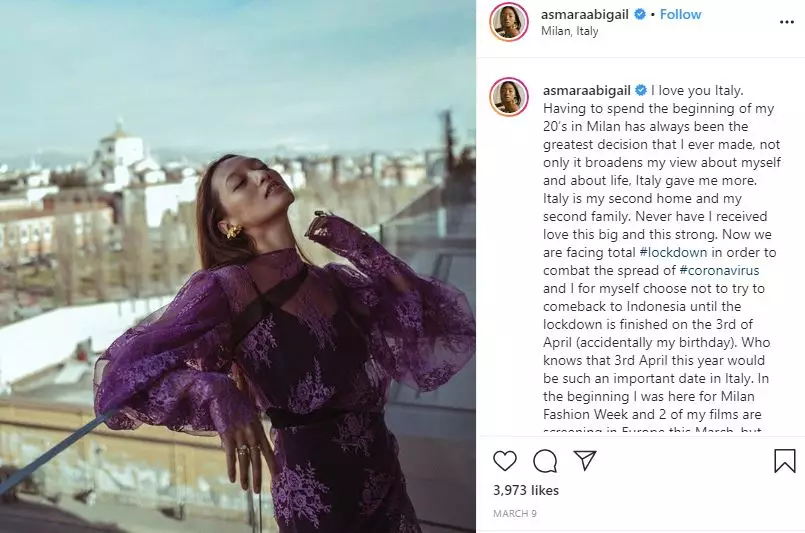Image resolution: width=805 pixels, height=533 pixels.
Task: Open comments via the speech bubble icon
Action: click(x=545, y=461)
